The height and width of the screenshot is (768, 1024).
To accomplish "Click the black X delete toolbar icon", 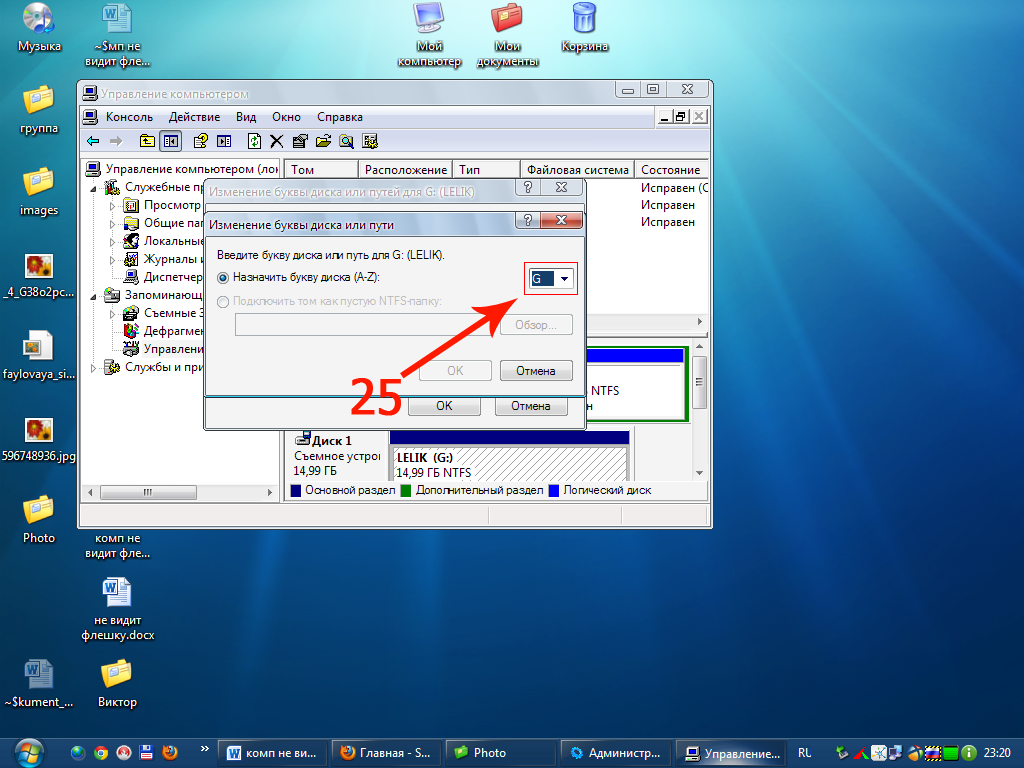I will [277, 141].
